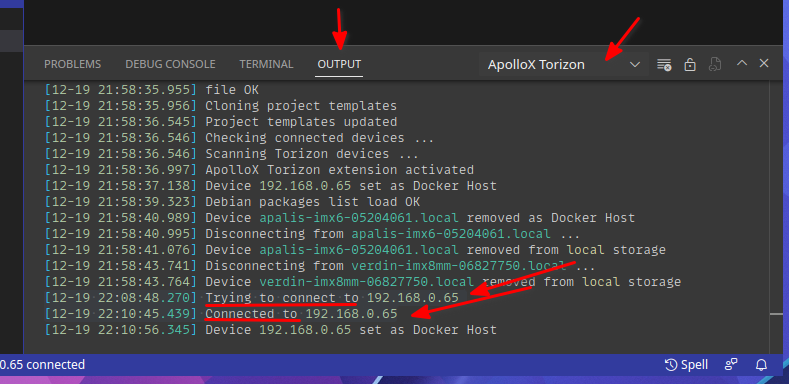
Task: Click the Spell checker status item
Action: pos(686,365)
